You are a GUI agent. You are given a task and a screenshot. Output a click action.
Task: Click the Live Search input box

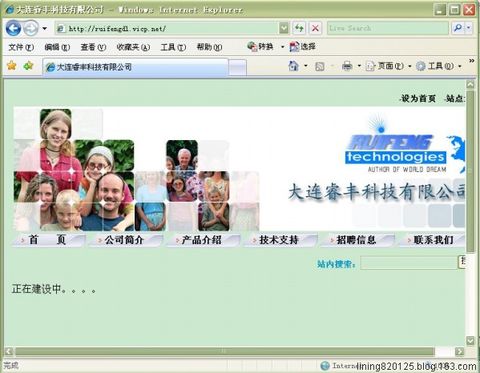click(x=388, y=28)
